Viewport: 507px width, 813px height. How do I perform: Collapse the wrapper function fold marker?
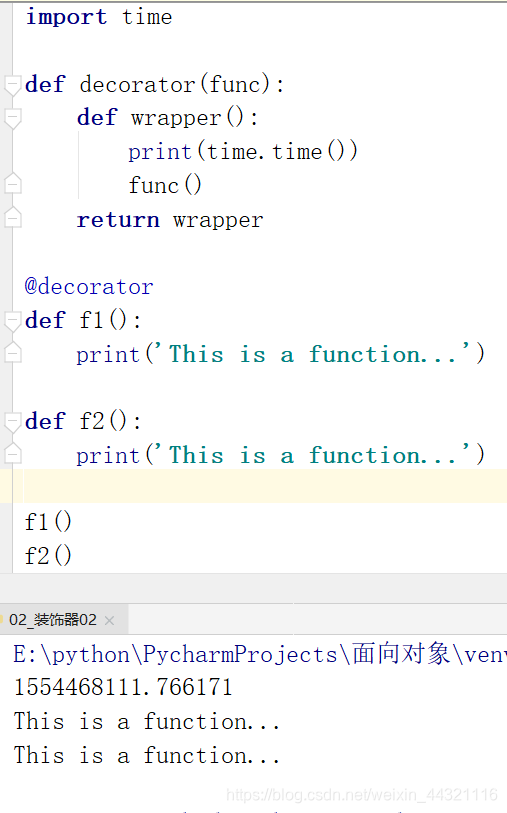pos(12,118)
